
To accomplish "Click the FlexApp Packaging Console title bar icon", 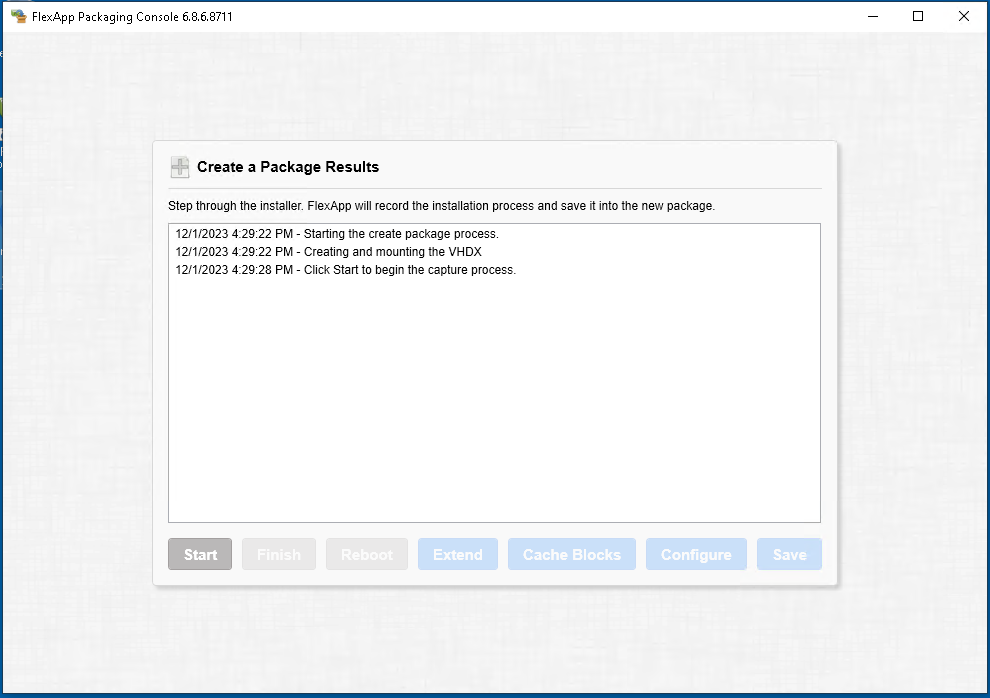I will click(x=18, y=16).
